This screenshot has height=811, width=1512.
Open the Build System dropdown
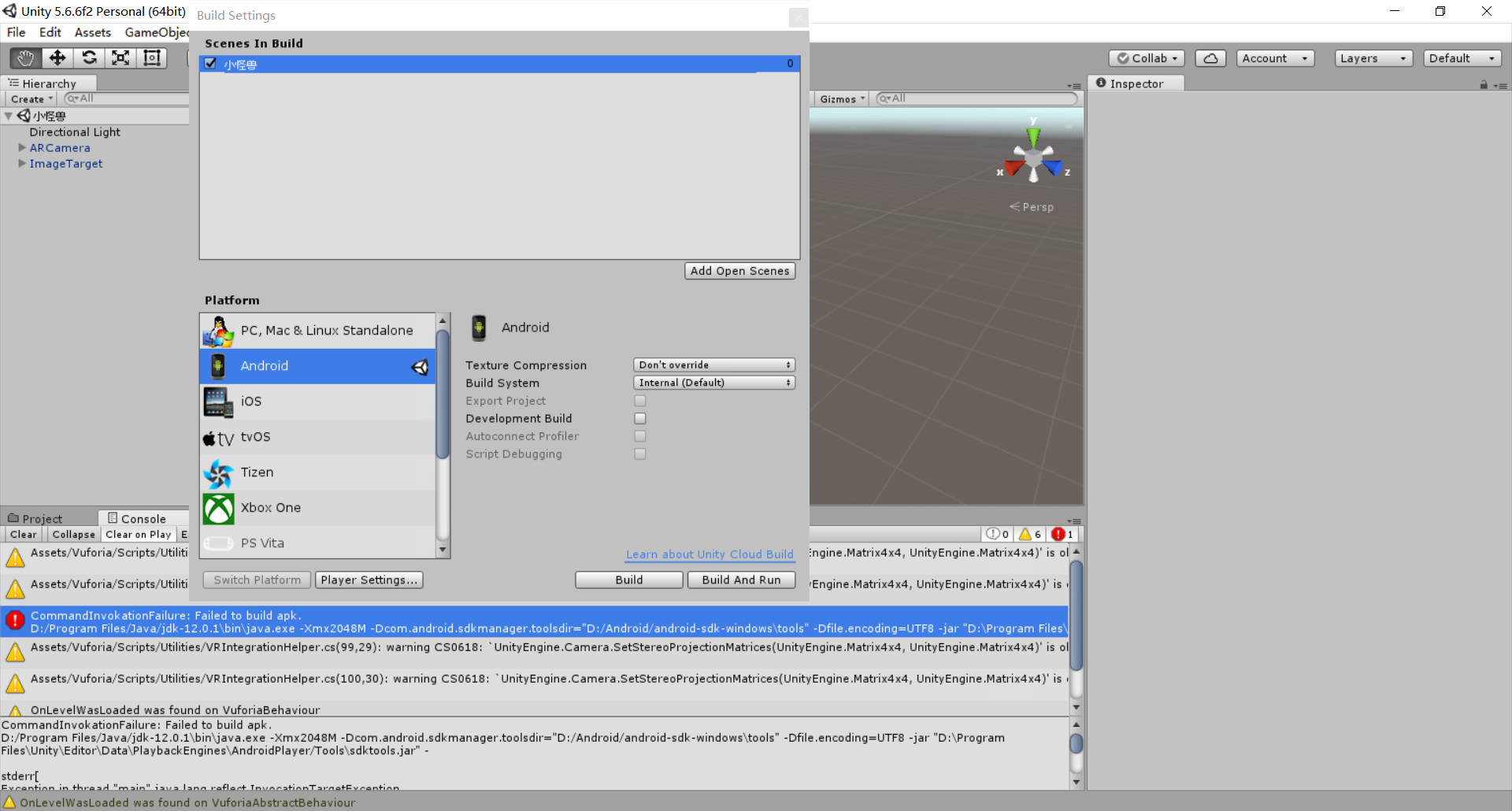coord(714,383)
